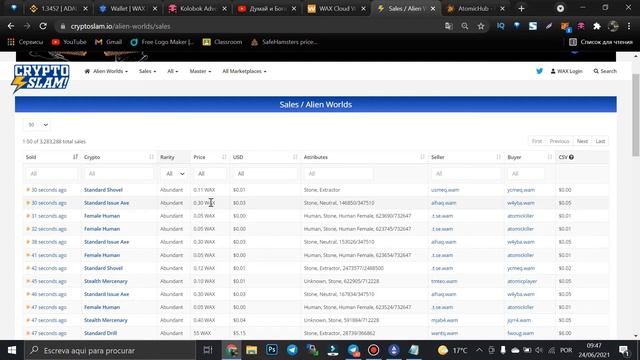
Task: Open the YouTube bookmark
Action: pyautogui.click(x=69, y=42)
